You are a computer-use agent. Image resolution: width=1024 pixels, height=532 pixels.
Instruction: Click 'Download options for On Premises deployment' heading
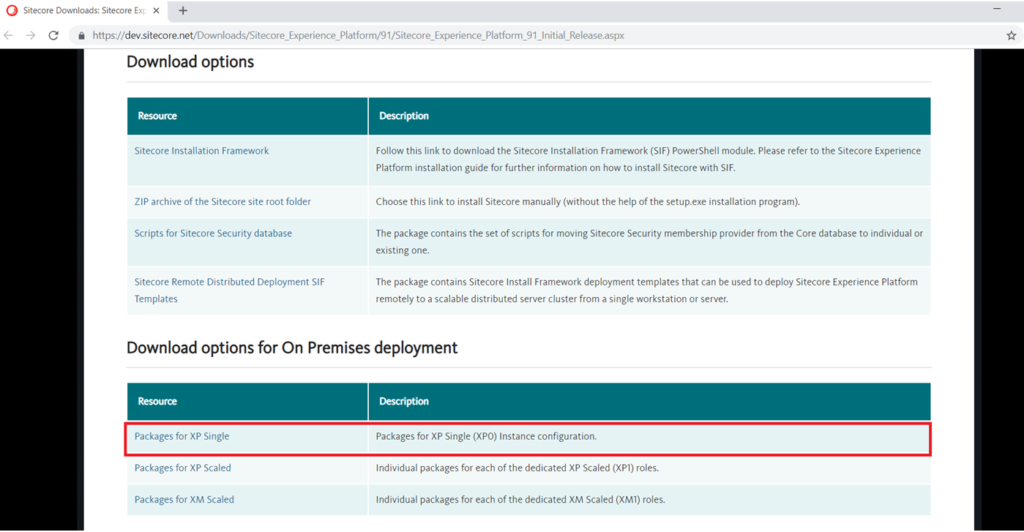tap(292, 348)
